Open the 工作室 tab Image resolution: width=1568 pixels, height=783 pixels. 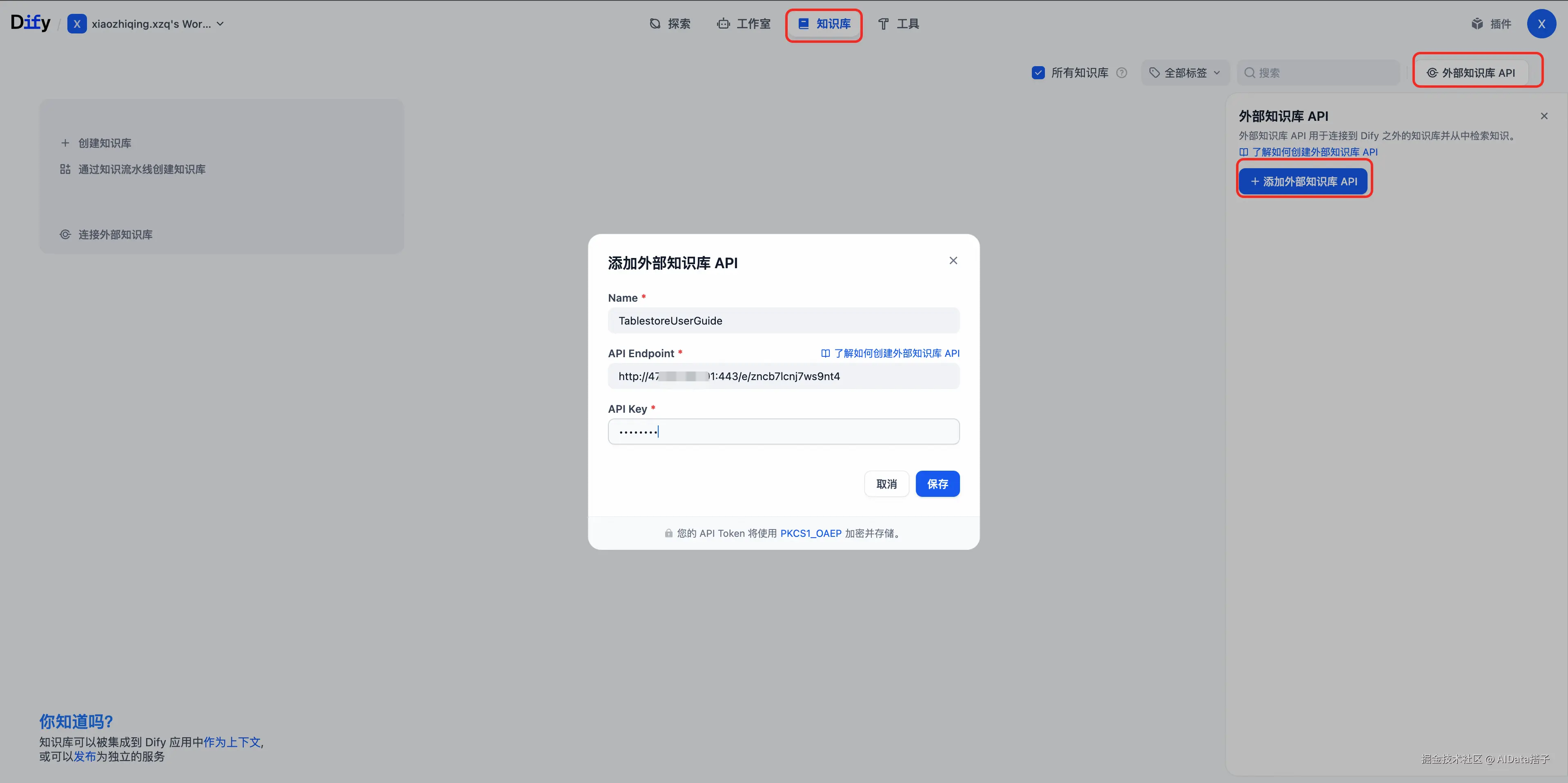coord(744,24)
